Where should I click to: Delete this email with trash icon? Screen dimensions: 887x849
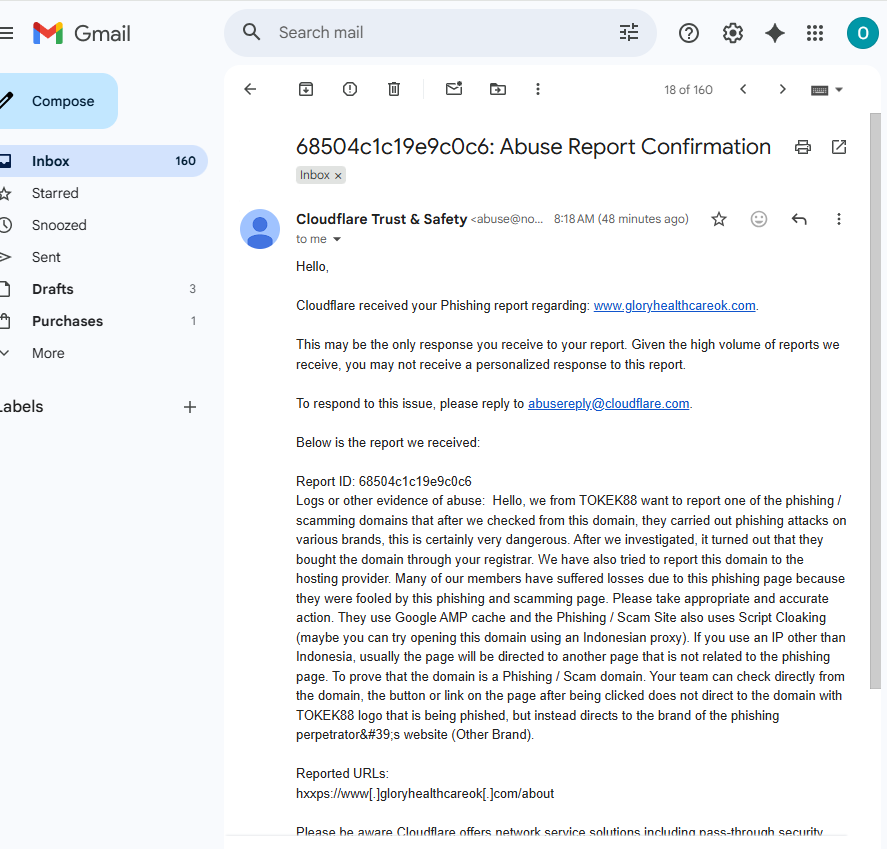[394, 89]
